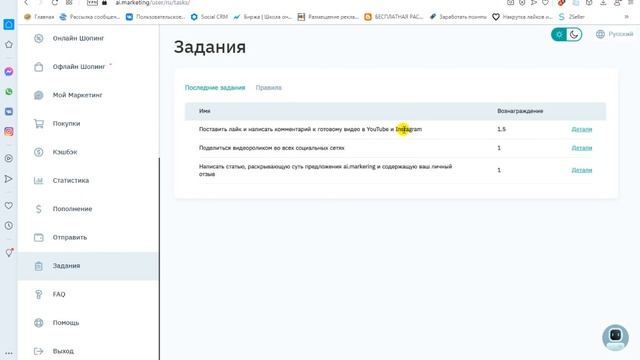
Task: Open the chat bot assistant bubble
Action: click(x=615, y=337)
